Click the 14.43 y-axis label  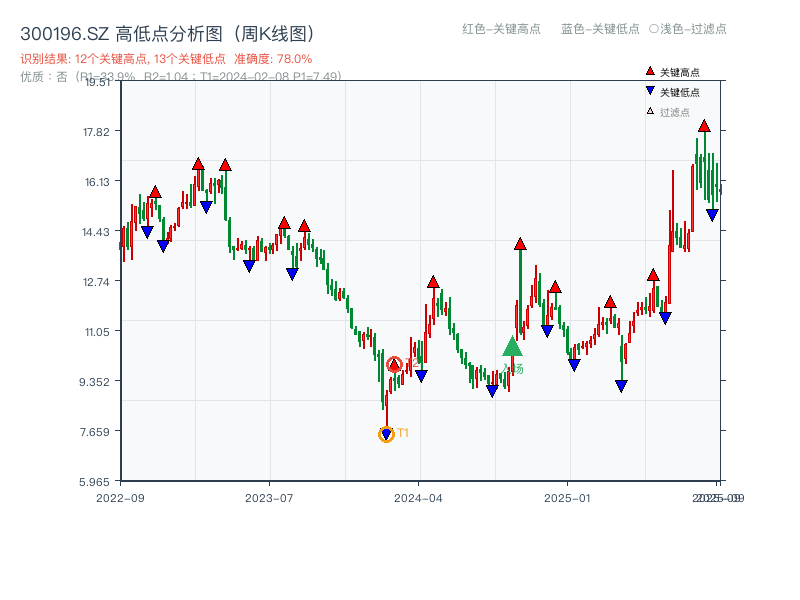pyautogui.click(x=95, y=232)
